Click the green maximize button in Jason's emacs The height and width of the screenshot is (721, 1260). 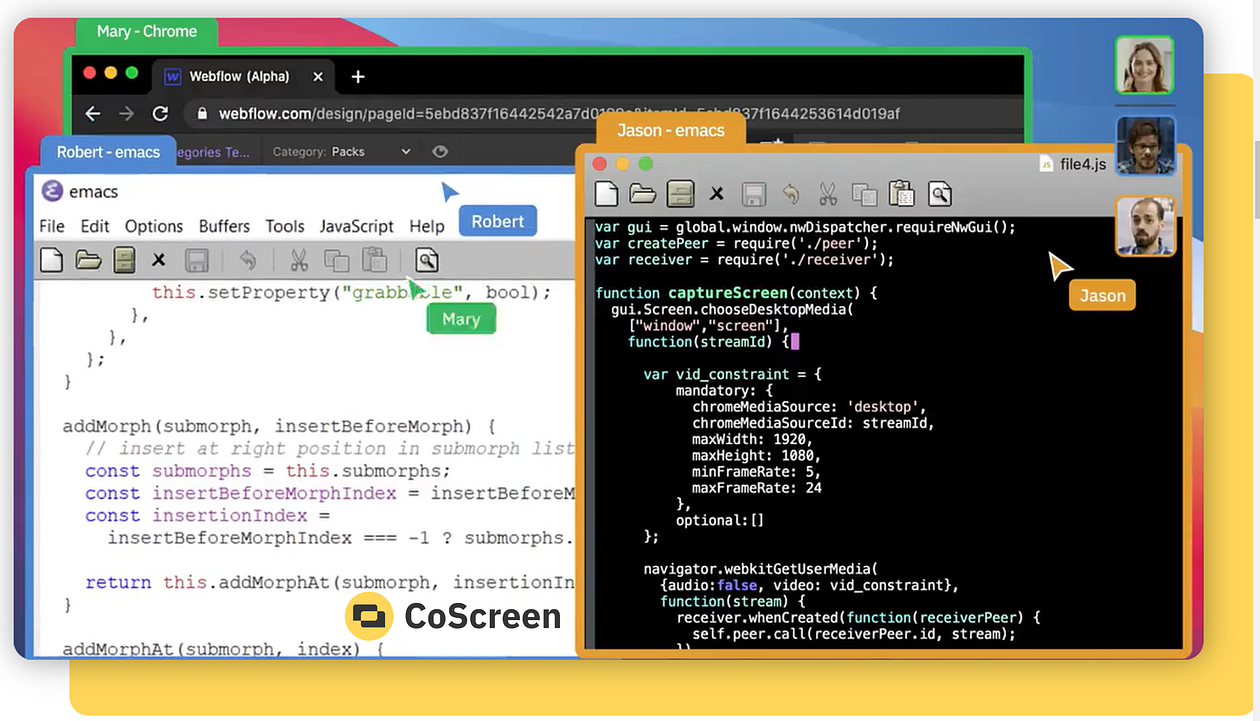tap(645, 164)
